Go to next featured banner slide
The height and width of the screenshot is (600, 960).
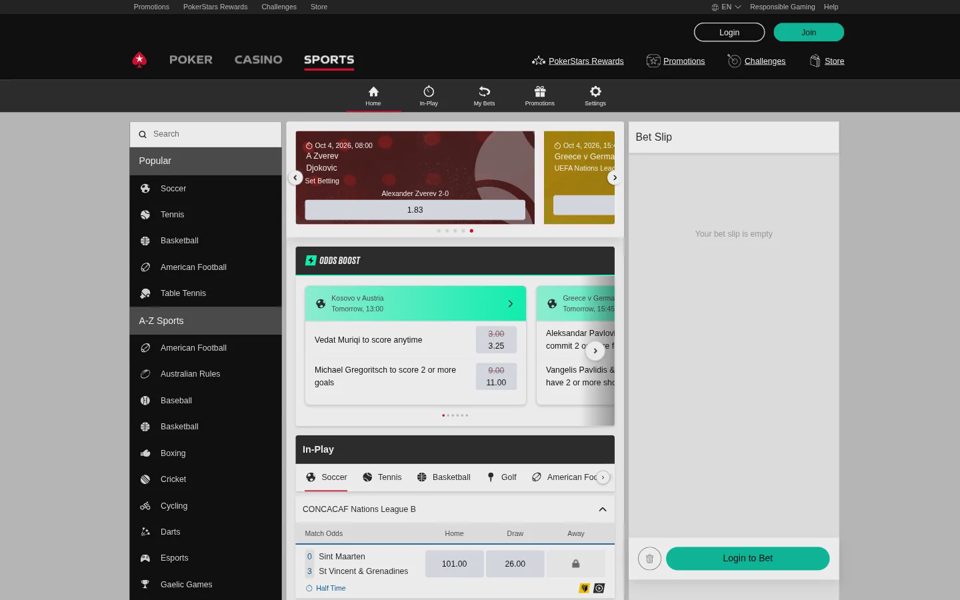click(614, 178)
